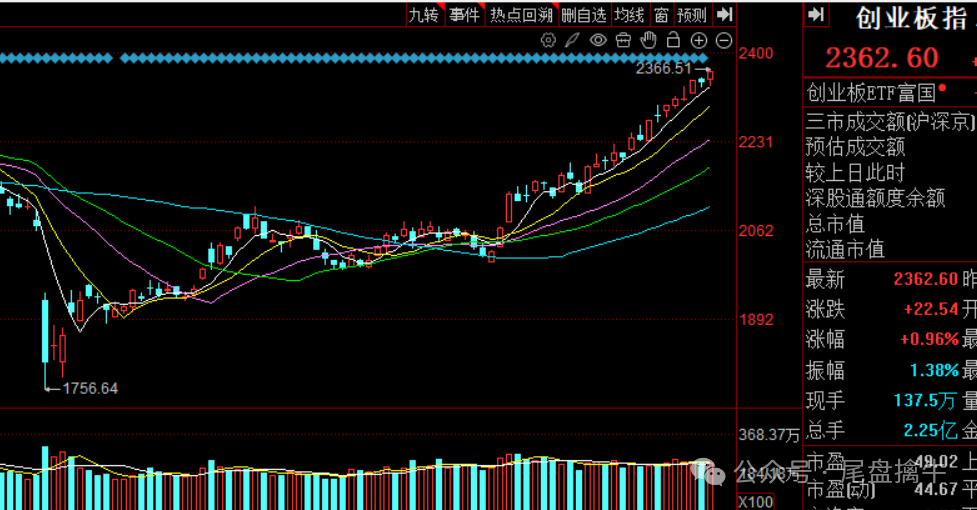Image resolution: width=977 pixels, height=510 pixels.
Task: Click the 创业板指 index title
Action: pyautogui.click(x=912, y=18)
